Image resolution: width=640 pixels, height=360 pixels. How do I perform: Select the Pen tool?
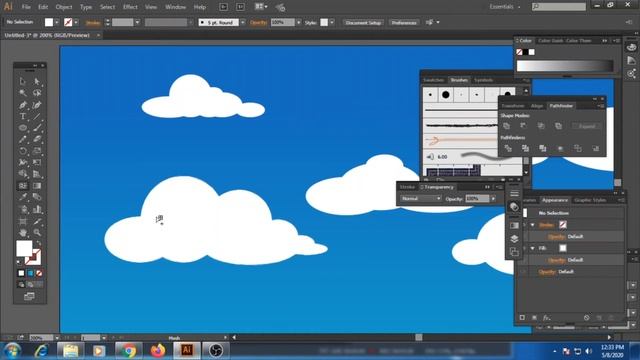coord(22,105)
